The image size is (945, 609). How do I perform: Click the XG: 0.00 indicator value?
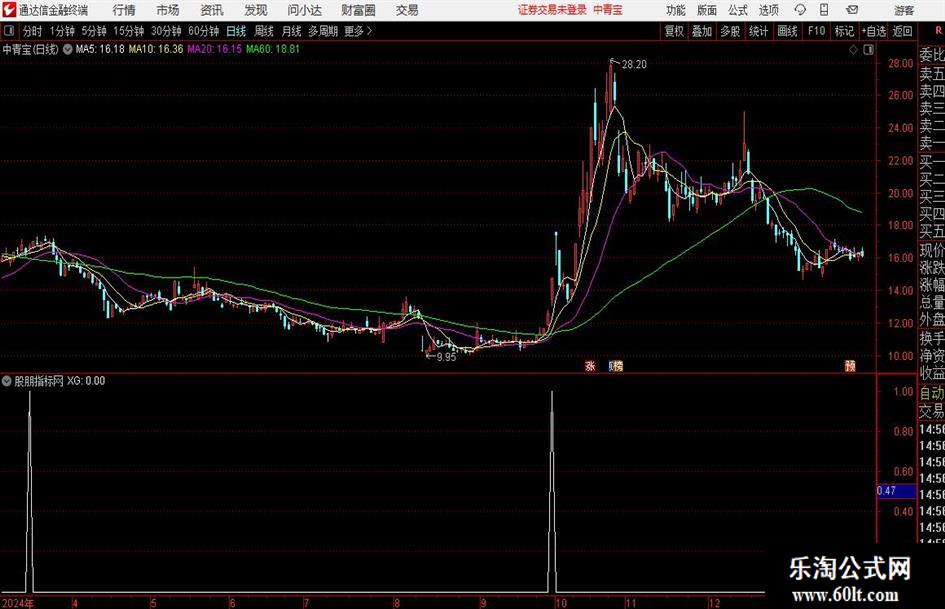tap(86, 380)
